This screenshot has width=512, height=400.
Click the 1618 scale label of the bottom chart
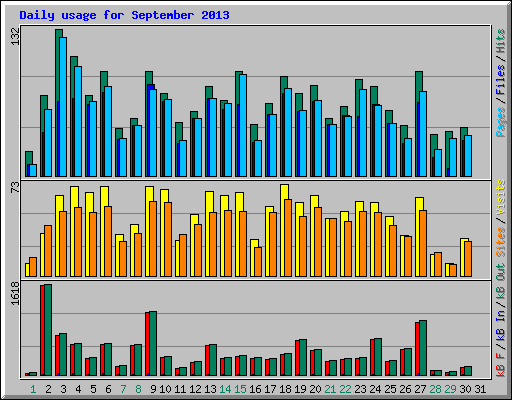[x=15, y=293]
